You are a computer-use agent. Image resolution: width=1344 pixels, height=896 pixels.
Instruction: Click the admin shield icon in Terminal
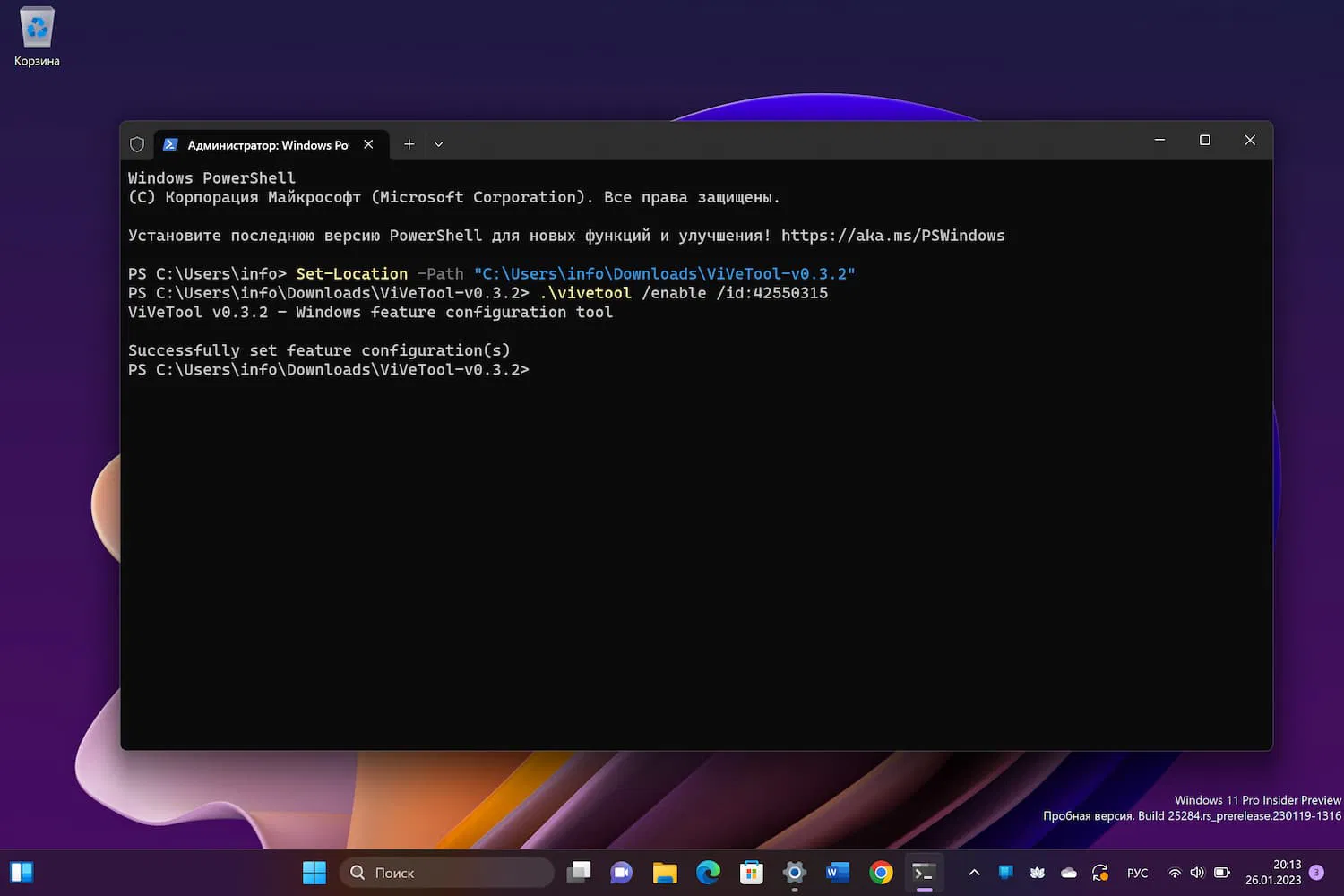(137, 144)
